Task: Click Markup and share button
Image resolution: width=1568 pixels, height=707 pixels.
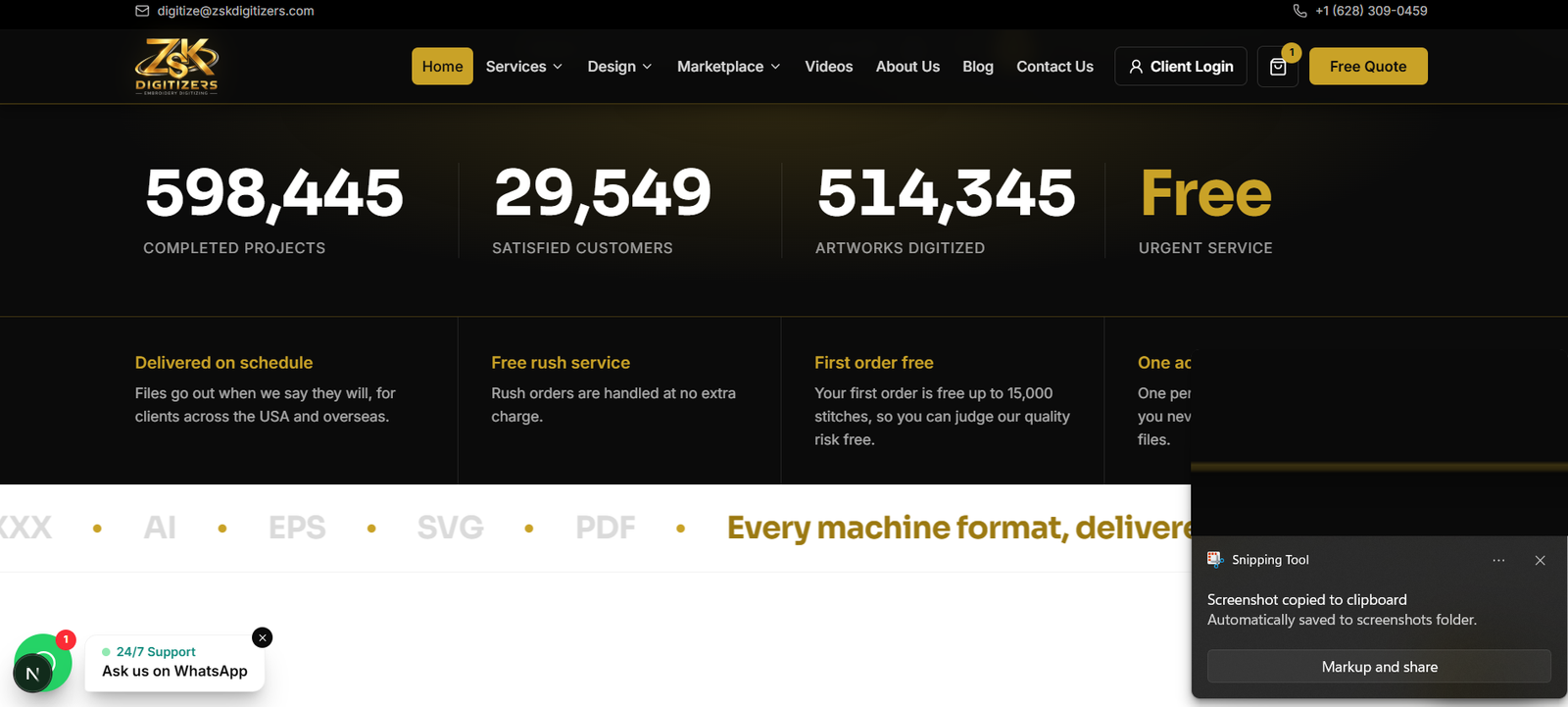Action: [x=1379, y=667]
